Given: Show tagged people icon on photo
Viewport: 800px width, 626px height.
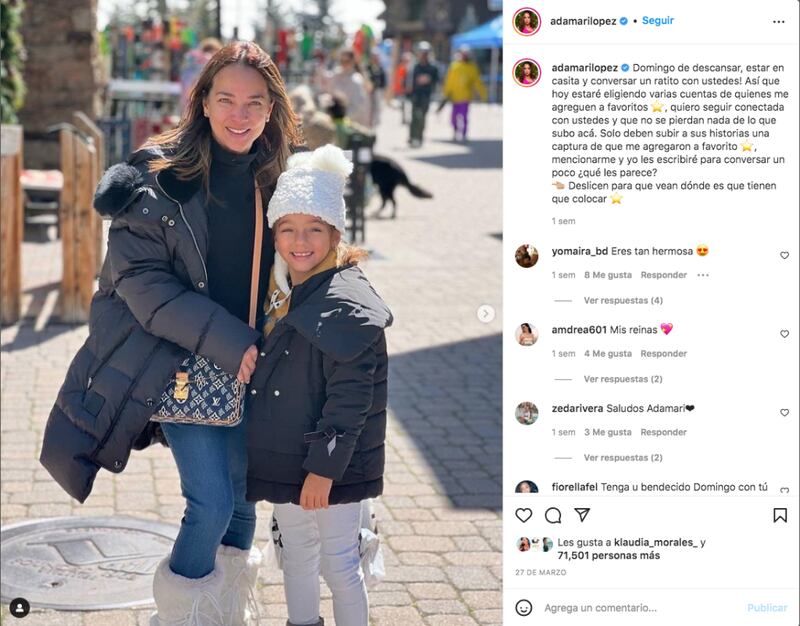Looking at the screenshot, I should pyautogui.click(x=20, y=608).
